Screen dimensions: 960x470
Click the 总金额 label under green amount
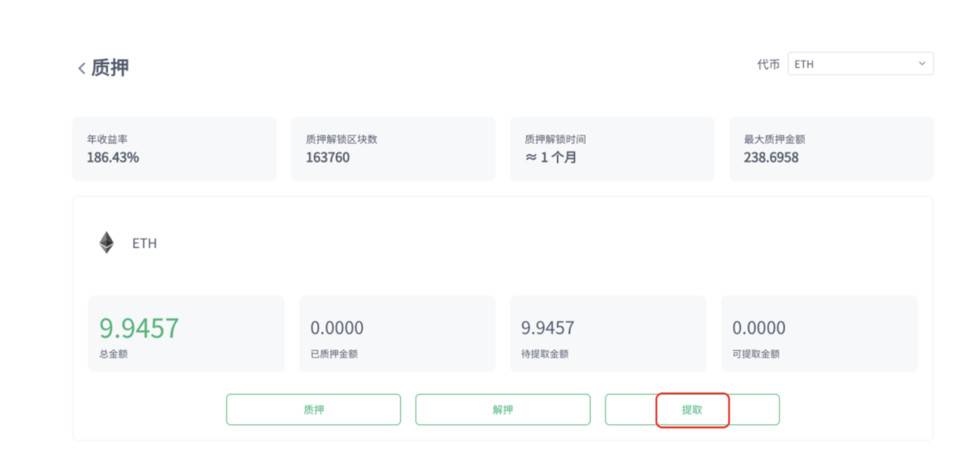coord(113,353)
